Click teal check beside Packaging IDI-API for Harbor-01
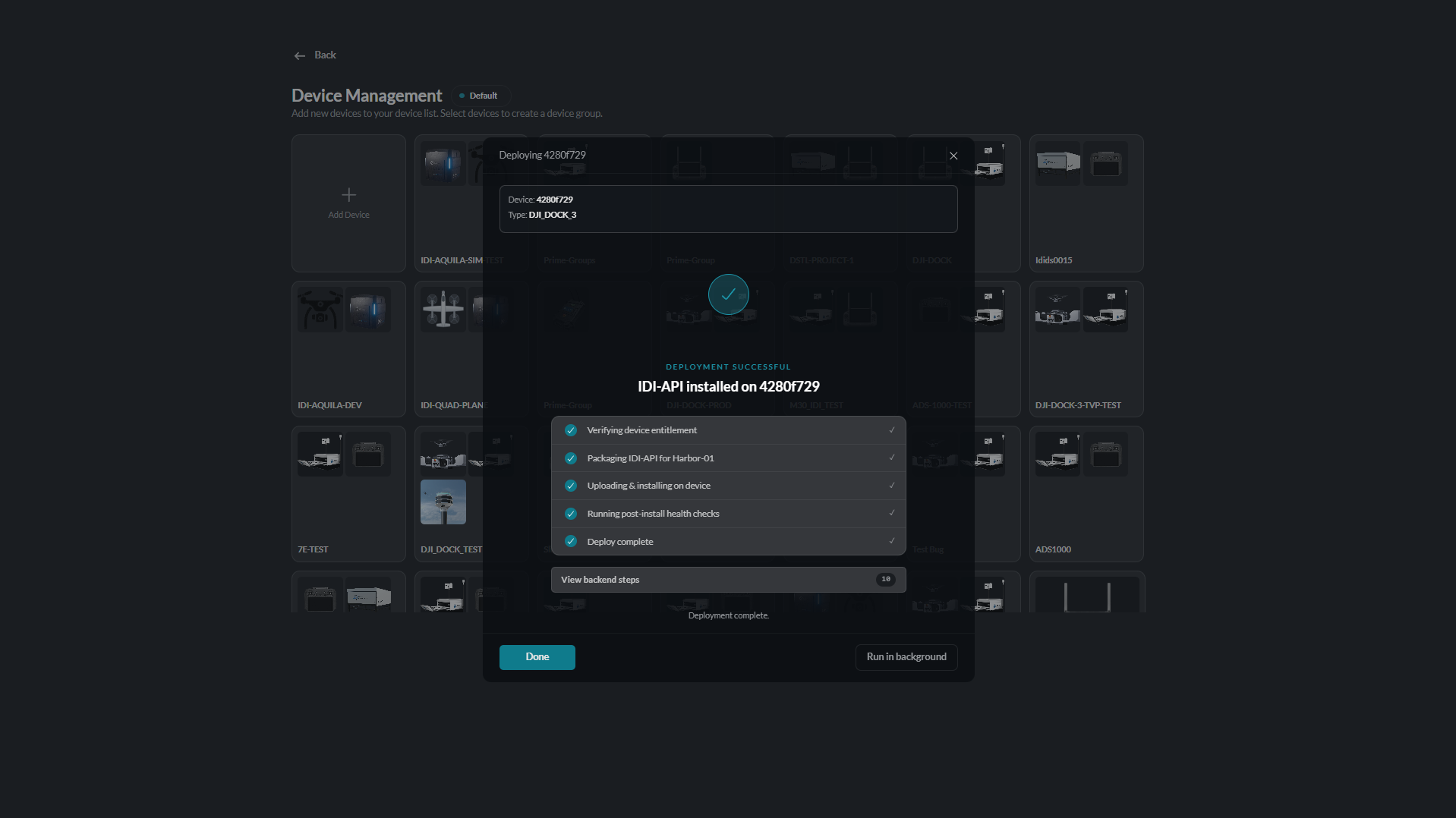Viewport: 1456px width, 818px height. pyautogui.click(x=571, y=458)
